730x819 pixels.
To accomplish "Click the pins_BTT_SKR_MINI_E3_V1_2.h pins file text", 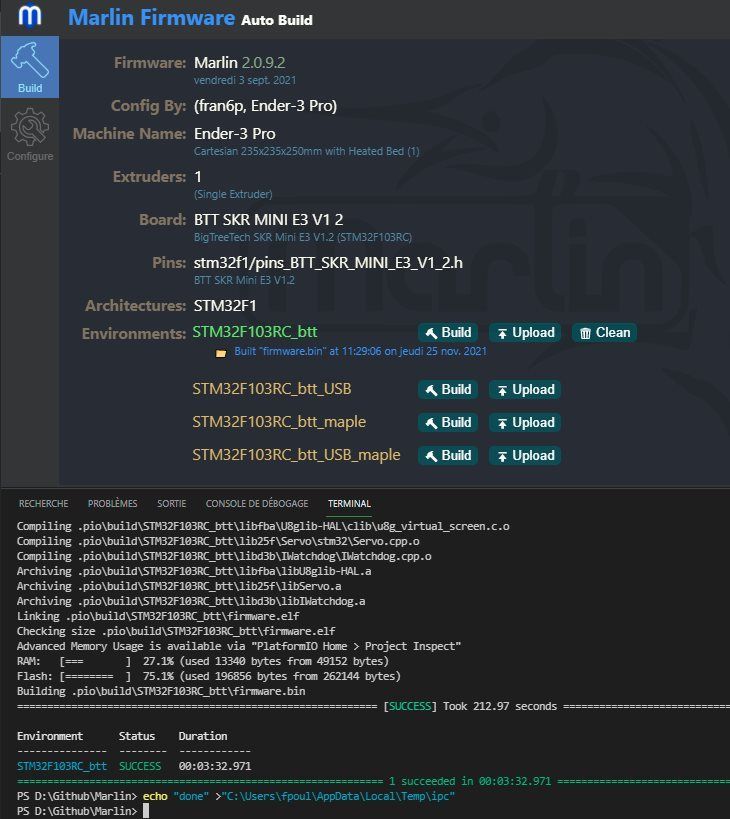I will coord(328,262).
